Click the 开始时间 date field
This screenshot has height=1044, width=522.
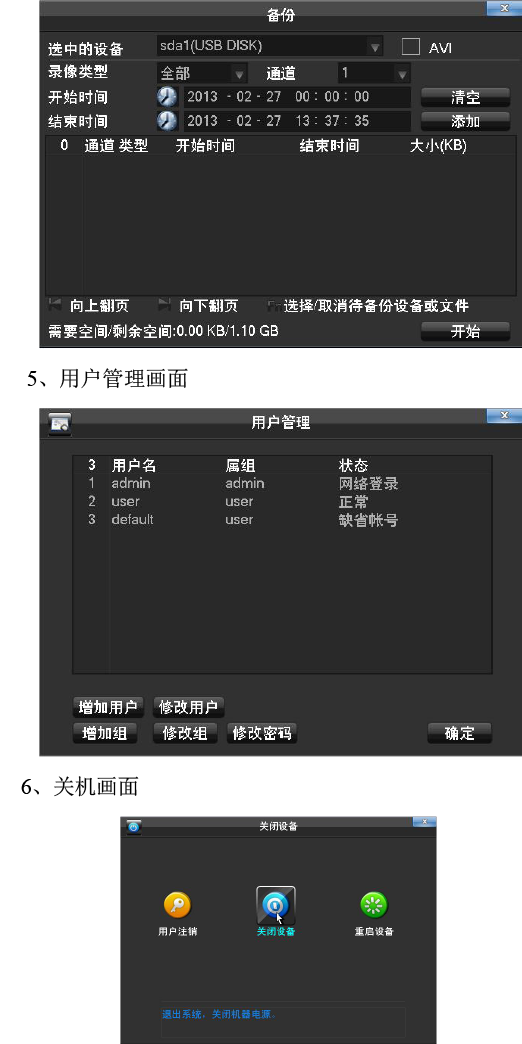[x=297, y=97]
